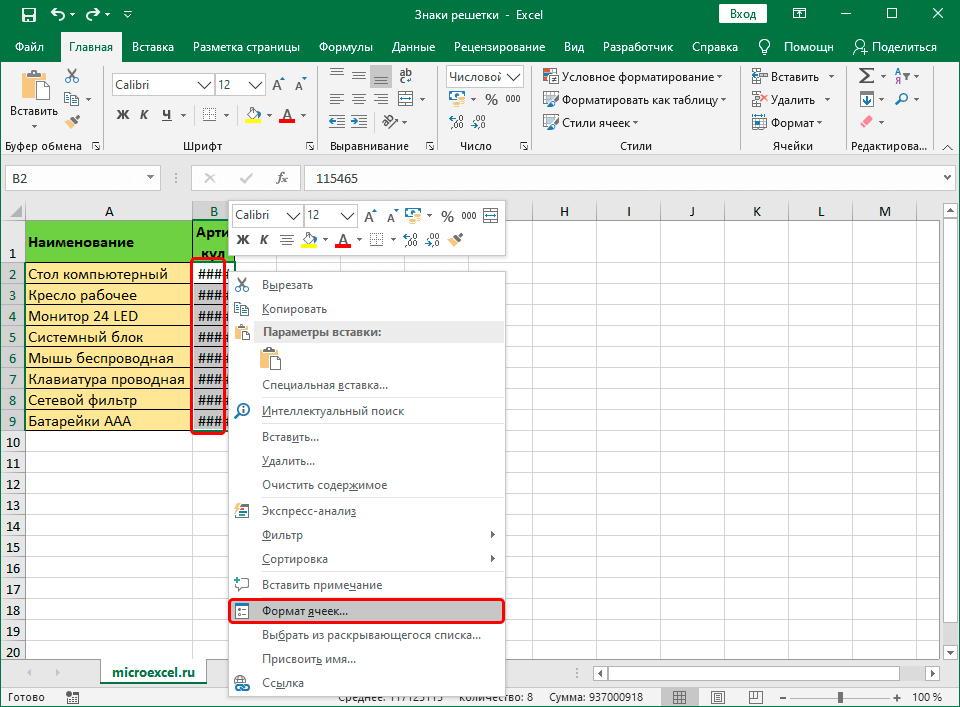Click percent style in the mini toolbar
960x707 pixels.
[x=448, y=215]
